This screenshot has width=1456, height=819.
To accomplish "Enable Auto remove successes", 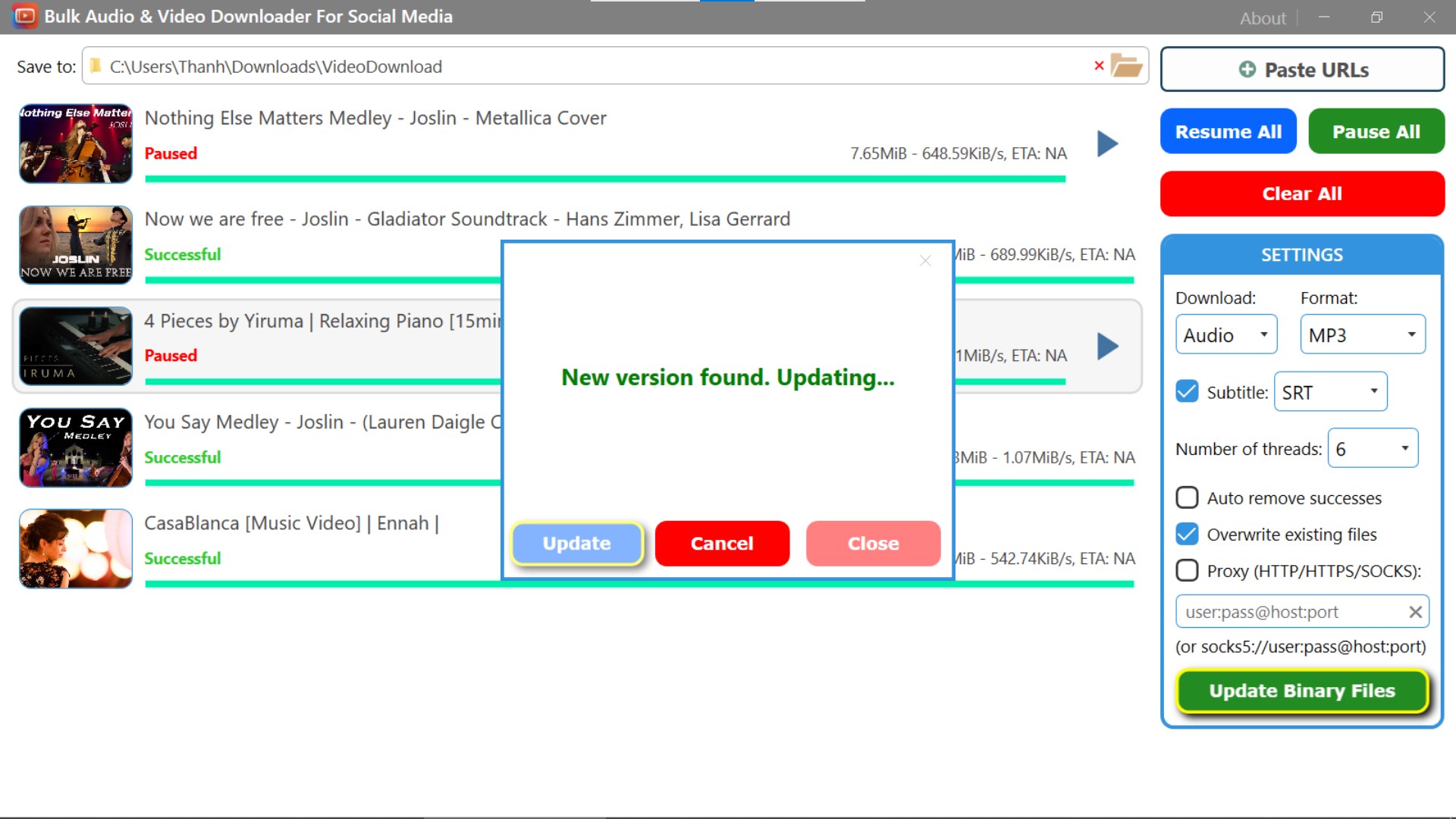I will 1187,498.
